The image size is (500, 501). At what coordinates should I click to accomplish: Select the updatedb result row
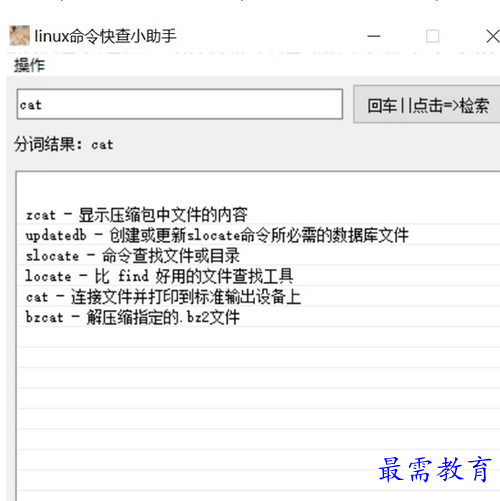coord(259,235)
